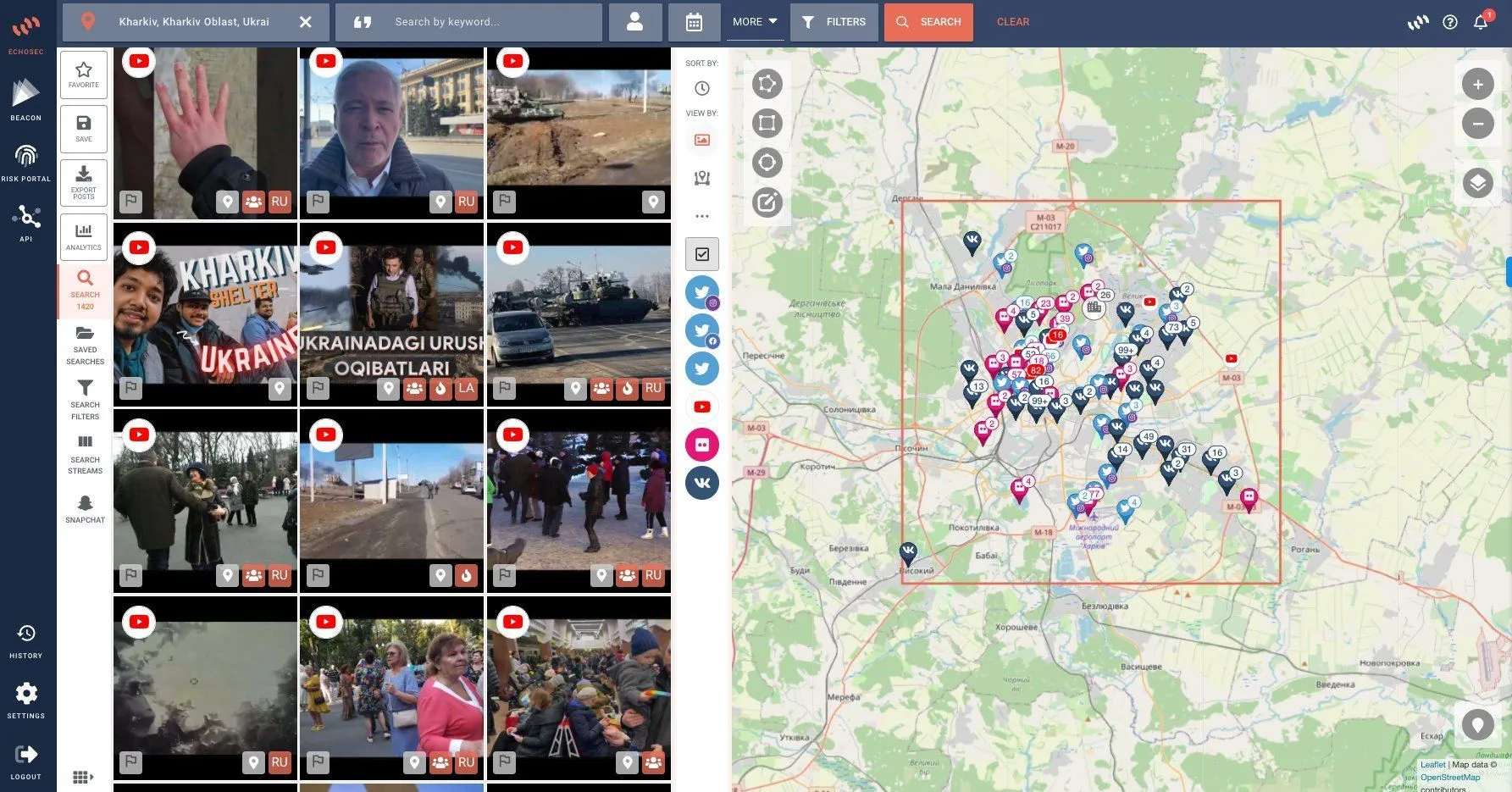Sort results by time using the clock icon
This screenshot has height=792, width=1512.
701,87
